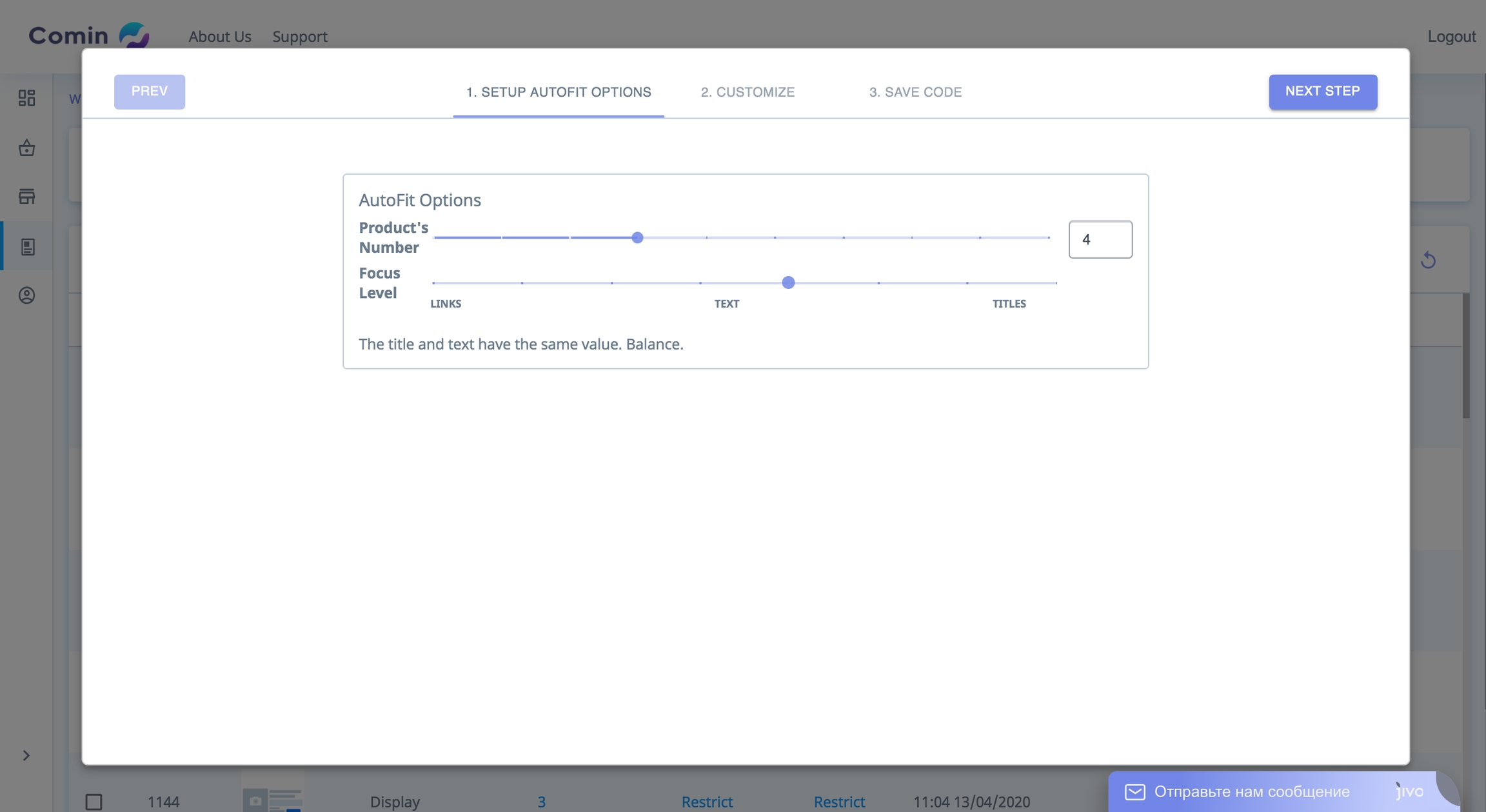
Task: Click the LINKS label on Focus Level slider
Action: click(446, 304)
